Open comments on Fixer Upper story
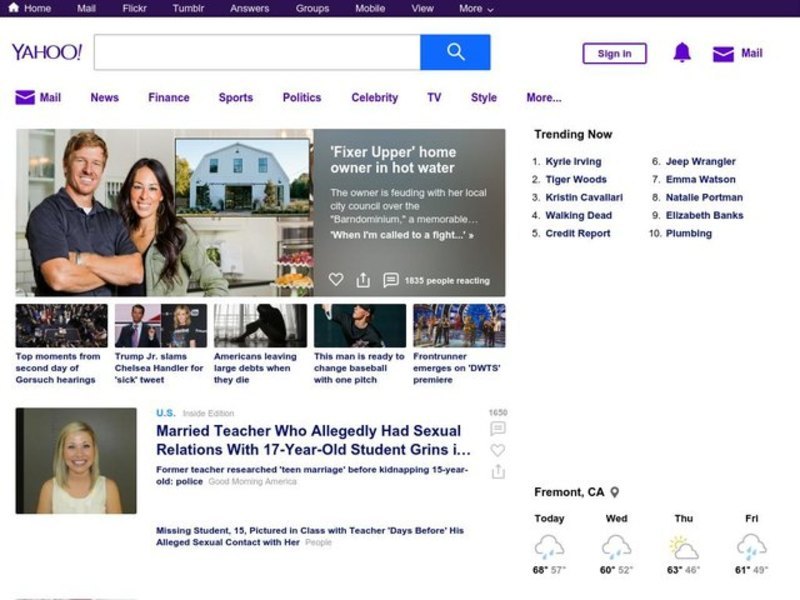 [x=391, y=280]
